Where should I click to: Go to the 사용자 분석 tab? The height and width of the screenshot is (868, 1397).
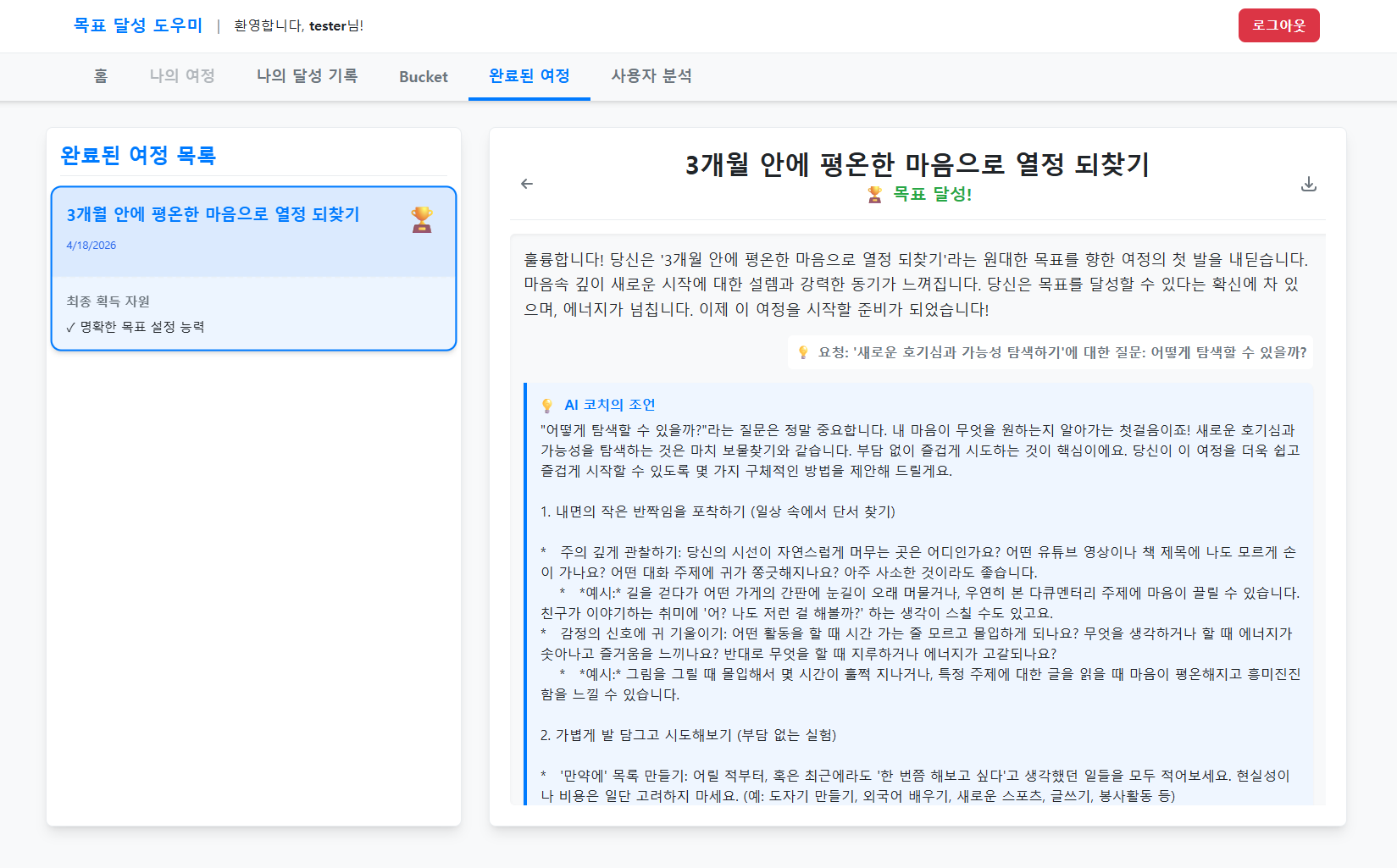click(651, 76)
